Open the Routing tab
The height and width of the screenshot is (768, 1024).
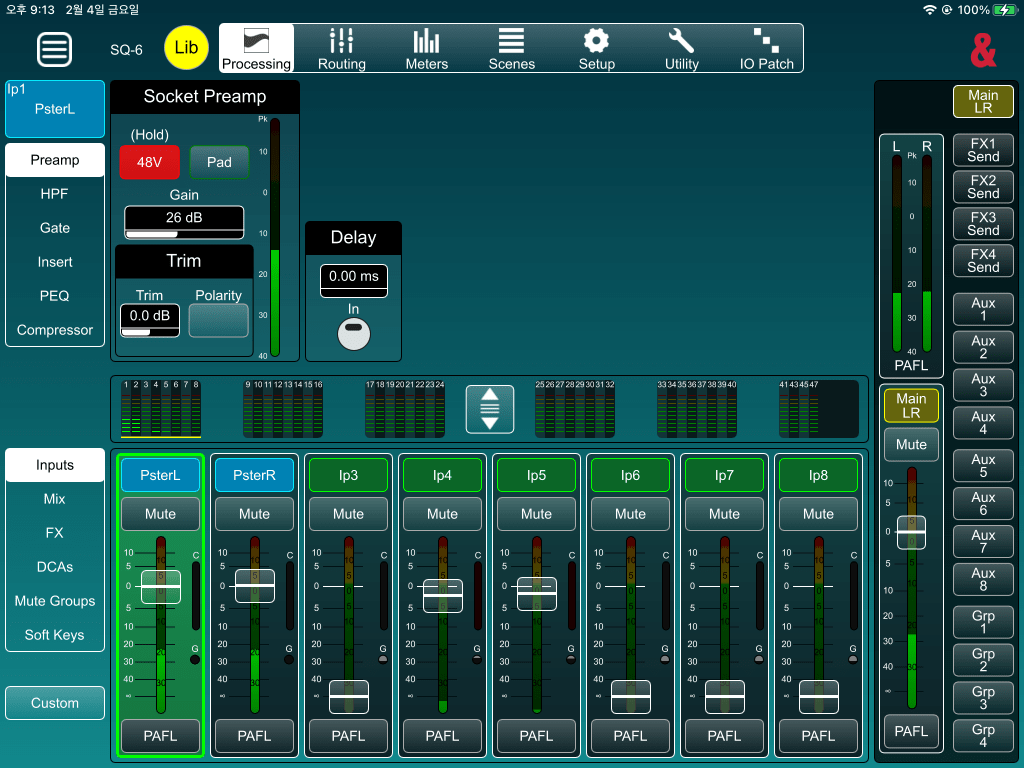(342, 48)
